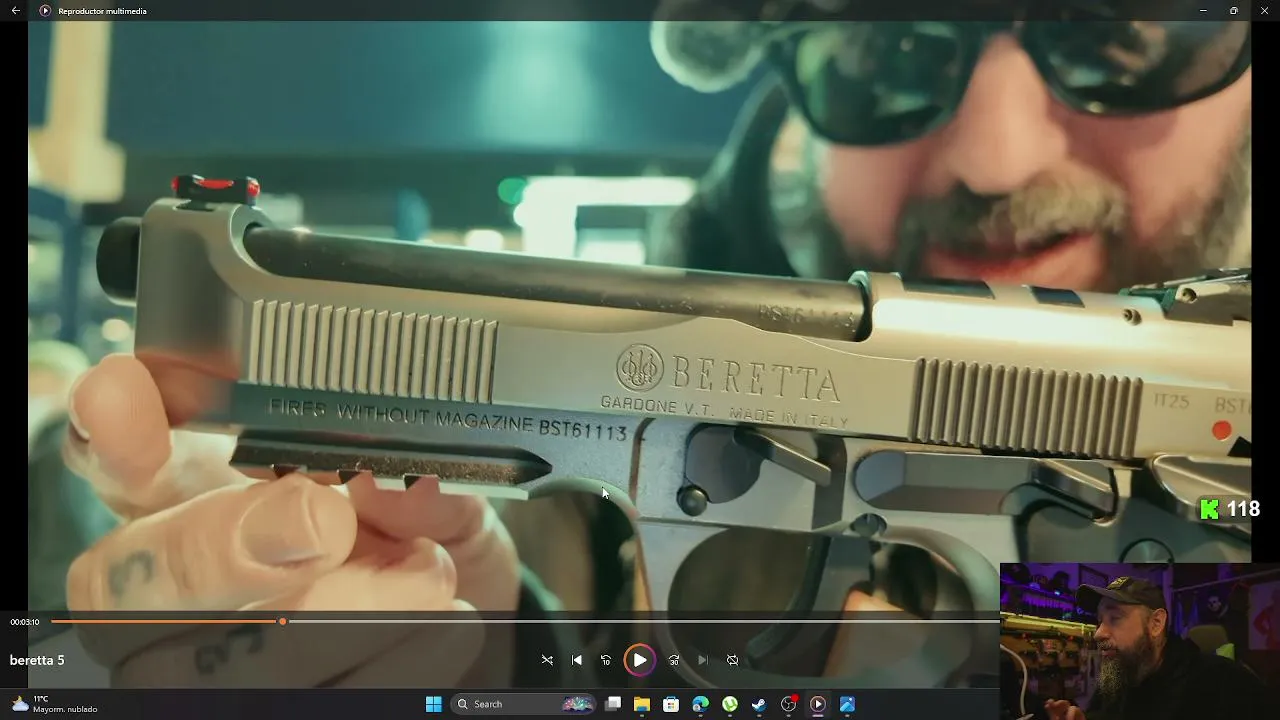This screenshot has width=1280, height=720.
Task: Launch Microsoft Store from the taskbar
Action: tap(671, 704)
